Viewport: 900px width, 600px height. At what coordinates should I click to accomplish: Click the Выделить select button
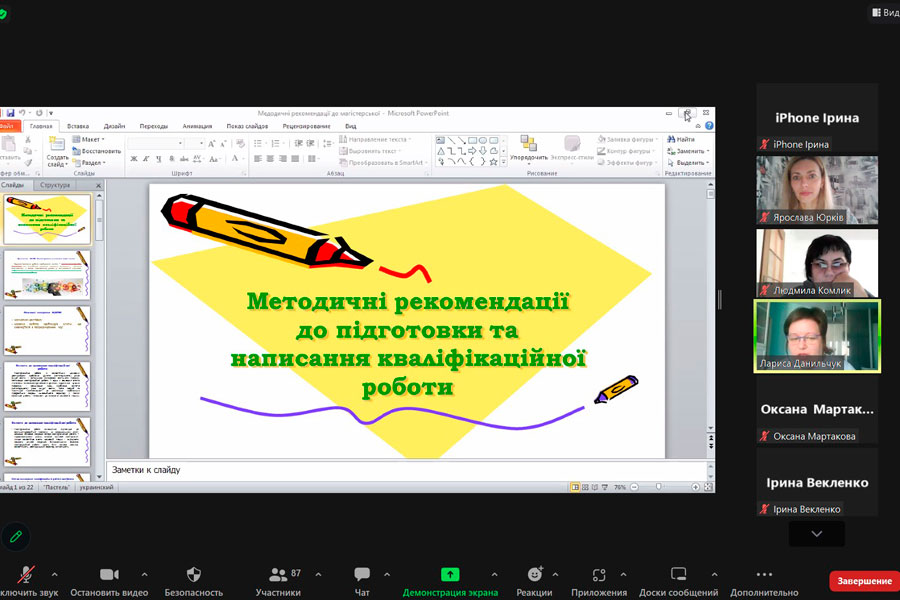point(688,162)
